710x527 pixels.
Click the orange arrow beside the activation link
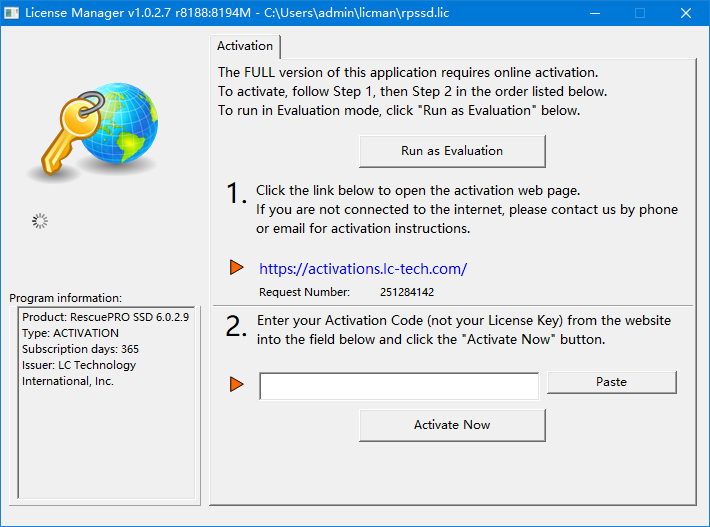pyautogui.click(x=236, y=267)
